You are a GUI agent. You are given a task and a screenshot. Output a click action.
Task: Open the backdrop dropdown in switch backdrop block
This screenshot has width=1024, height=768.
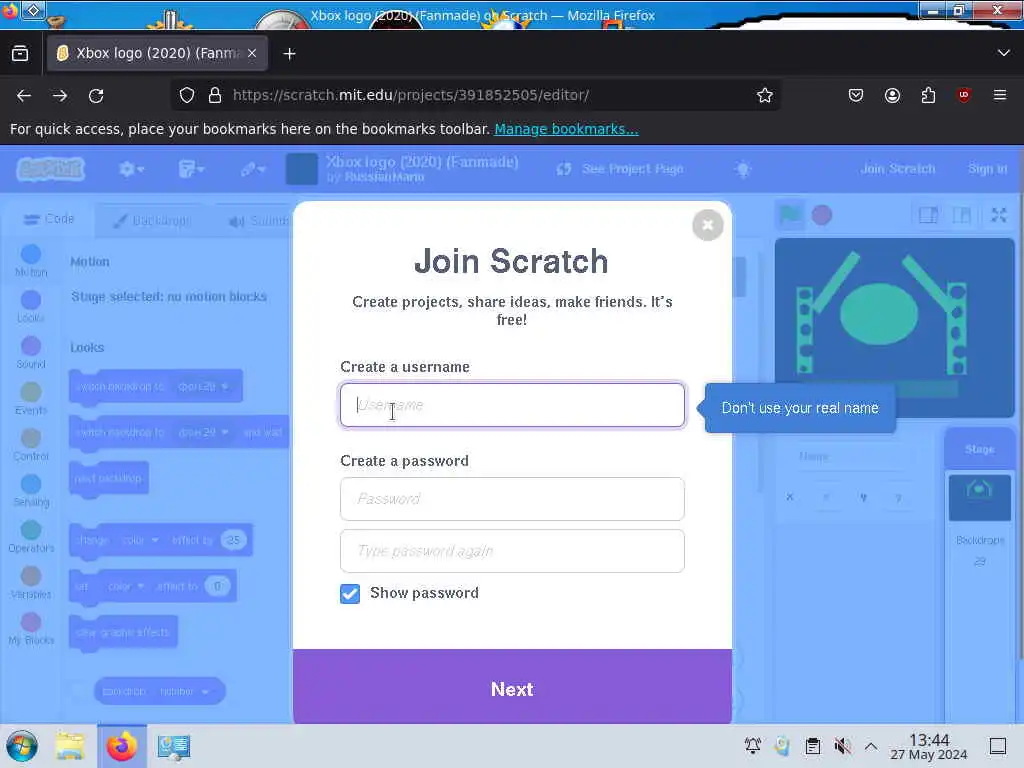pyautogui.click(x=203, y=387)
